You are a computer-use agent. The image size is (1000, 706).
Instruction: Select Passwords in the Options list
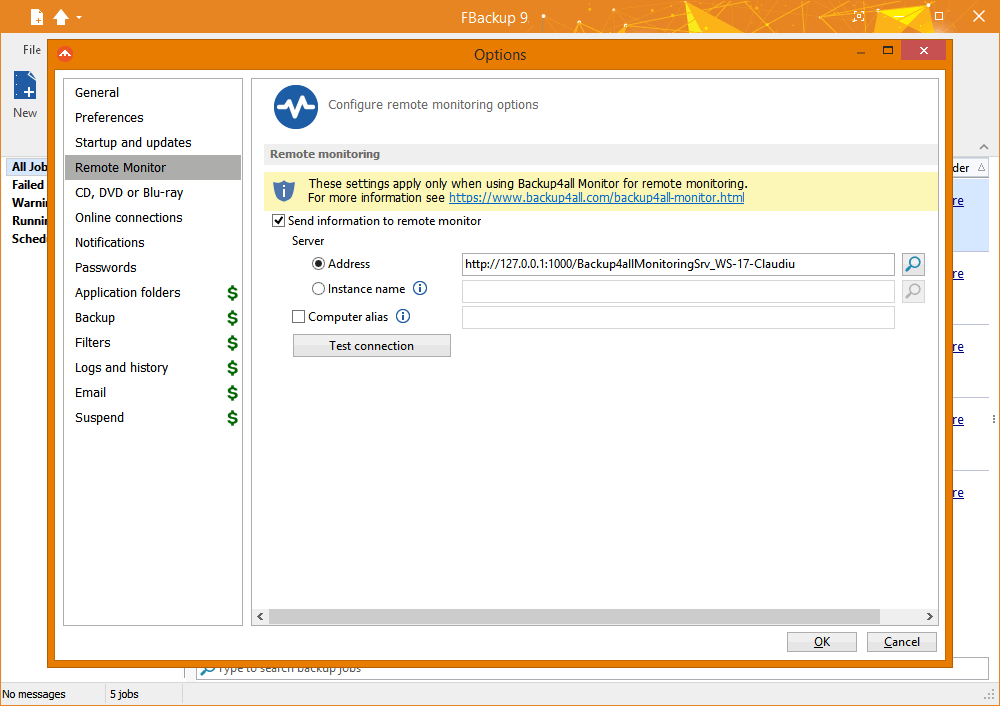(x=153, y=267)
